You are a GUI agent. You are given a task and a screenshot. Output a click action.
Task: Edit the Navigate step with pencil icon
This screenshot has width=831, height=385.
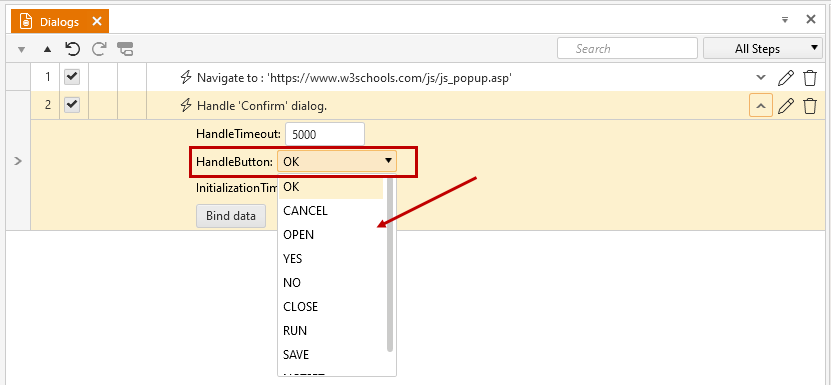coord(785,77)
